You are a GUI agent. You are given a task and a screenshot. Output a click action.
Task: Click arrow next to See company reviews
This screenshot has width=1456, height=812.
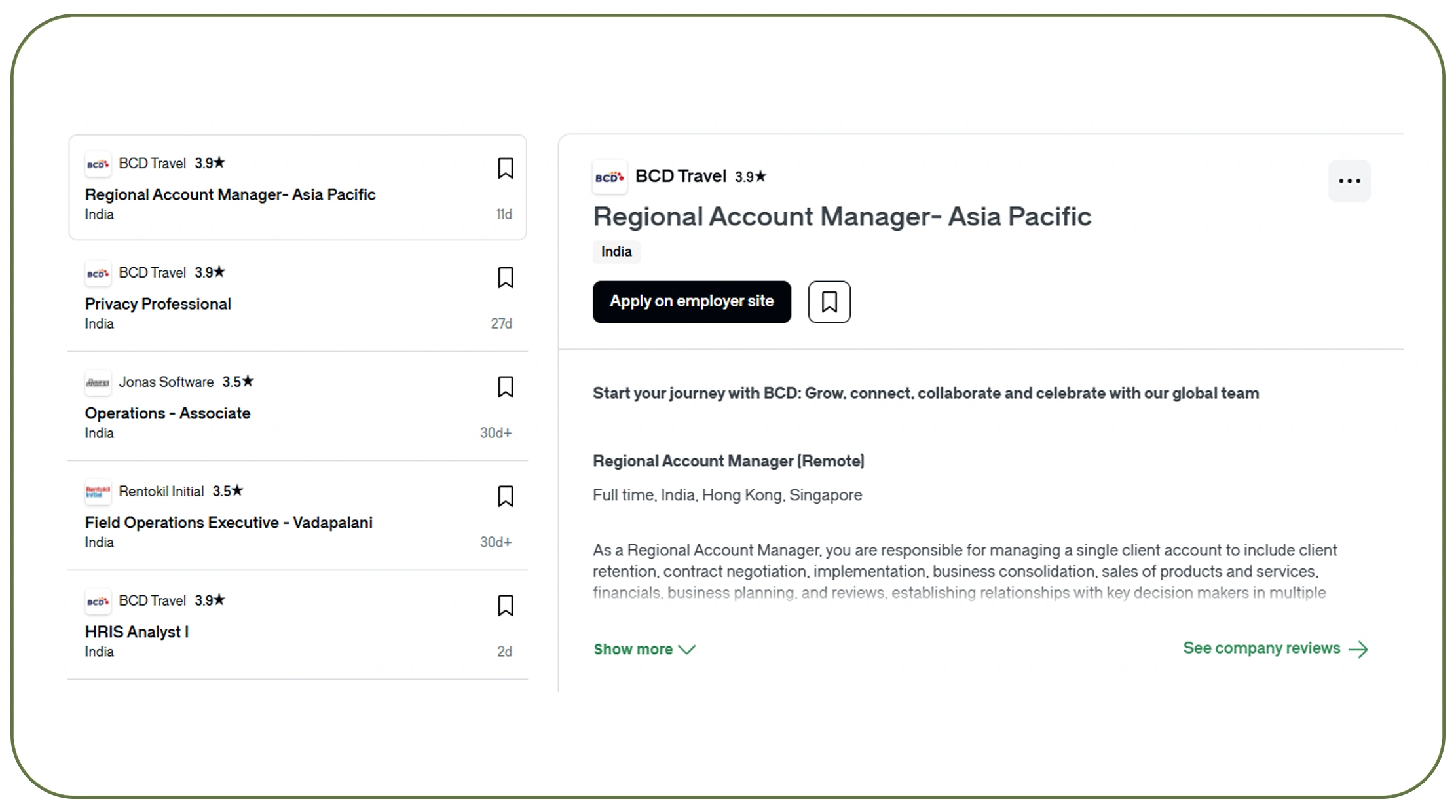[x=1358, y=649]
